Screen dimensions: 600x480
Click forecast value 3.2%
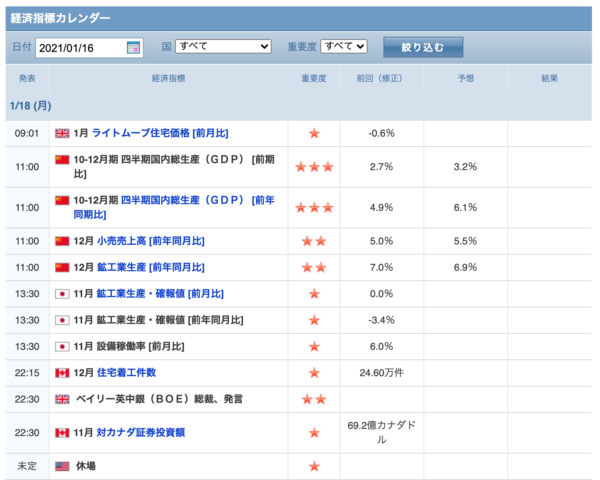point(465,167)
